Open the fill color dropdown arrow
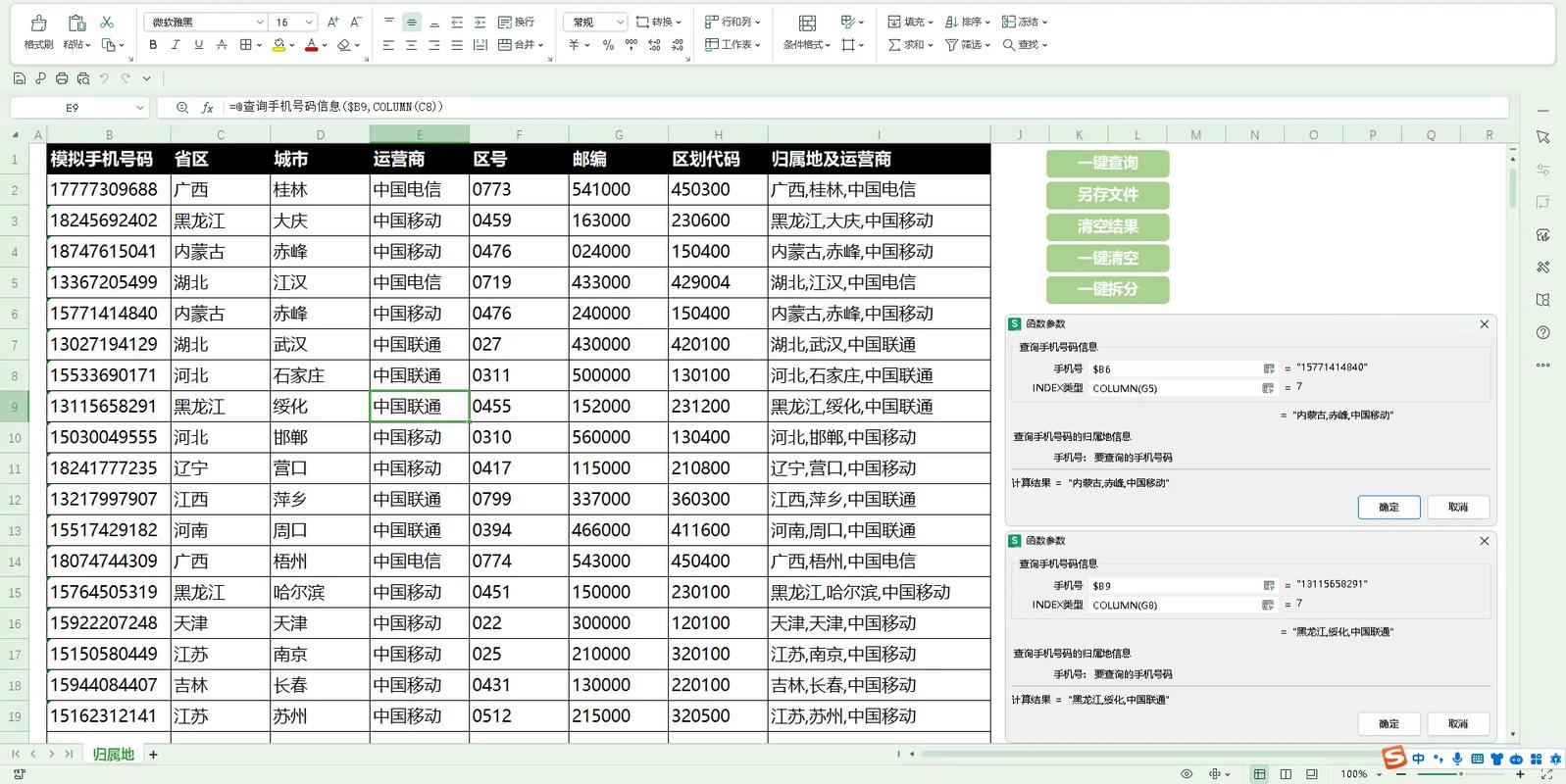The width and height of the screenshot is (1566, 784). pyautogui.click(x=292, y=45)
